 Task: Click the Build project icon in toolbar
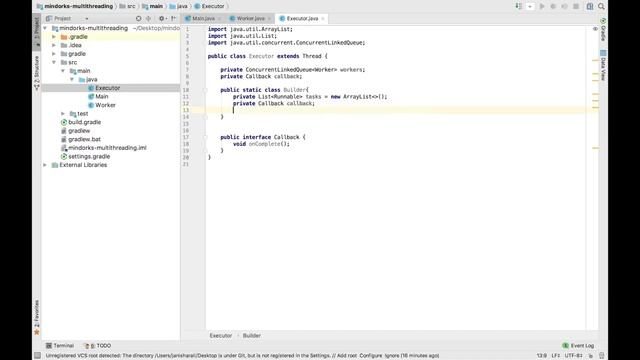tap(518, 6)
